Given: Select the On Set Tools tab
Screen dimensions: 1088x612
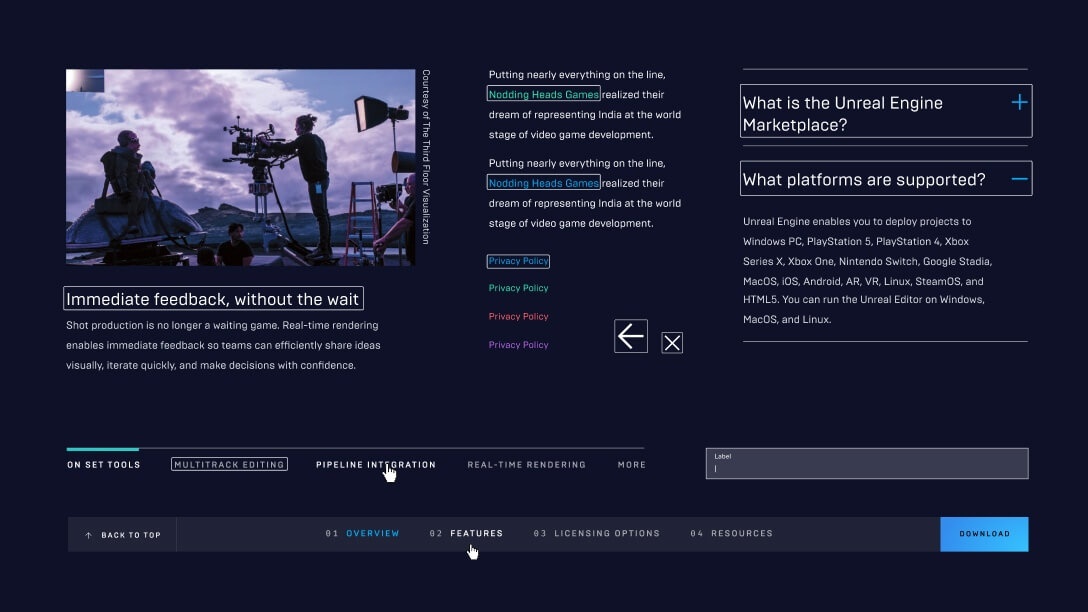Looking at the screenshot, I should (x=104, y=465).
